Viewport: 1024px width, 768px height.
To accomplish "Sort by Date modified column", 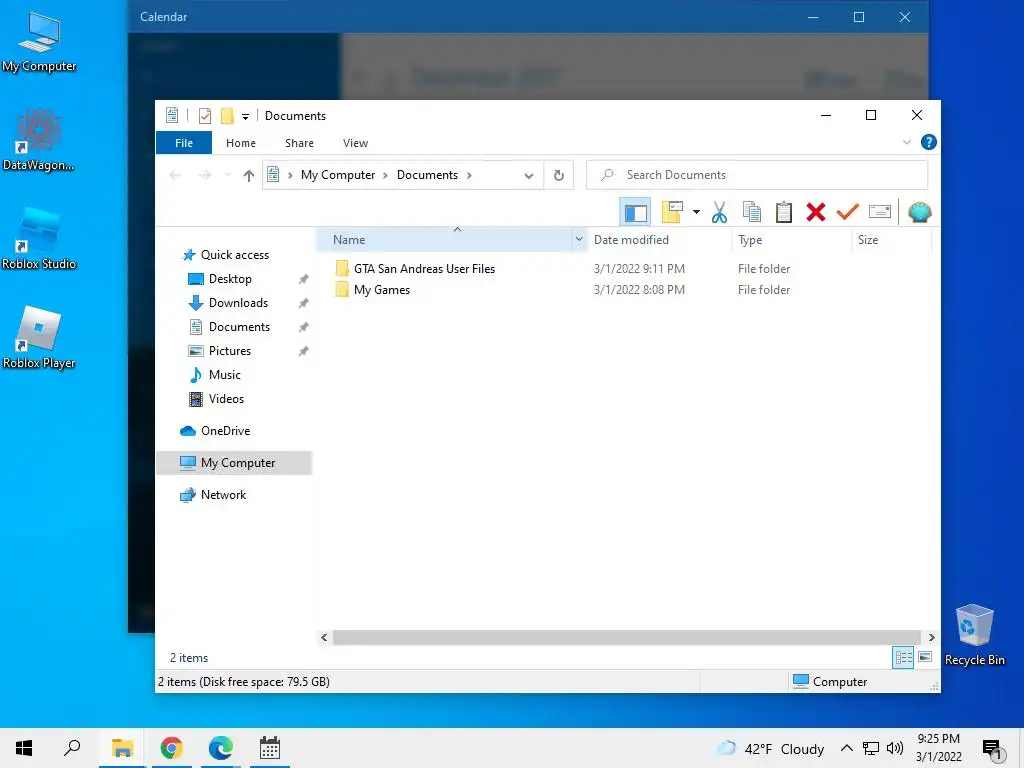I will tap(631, 240).
